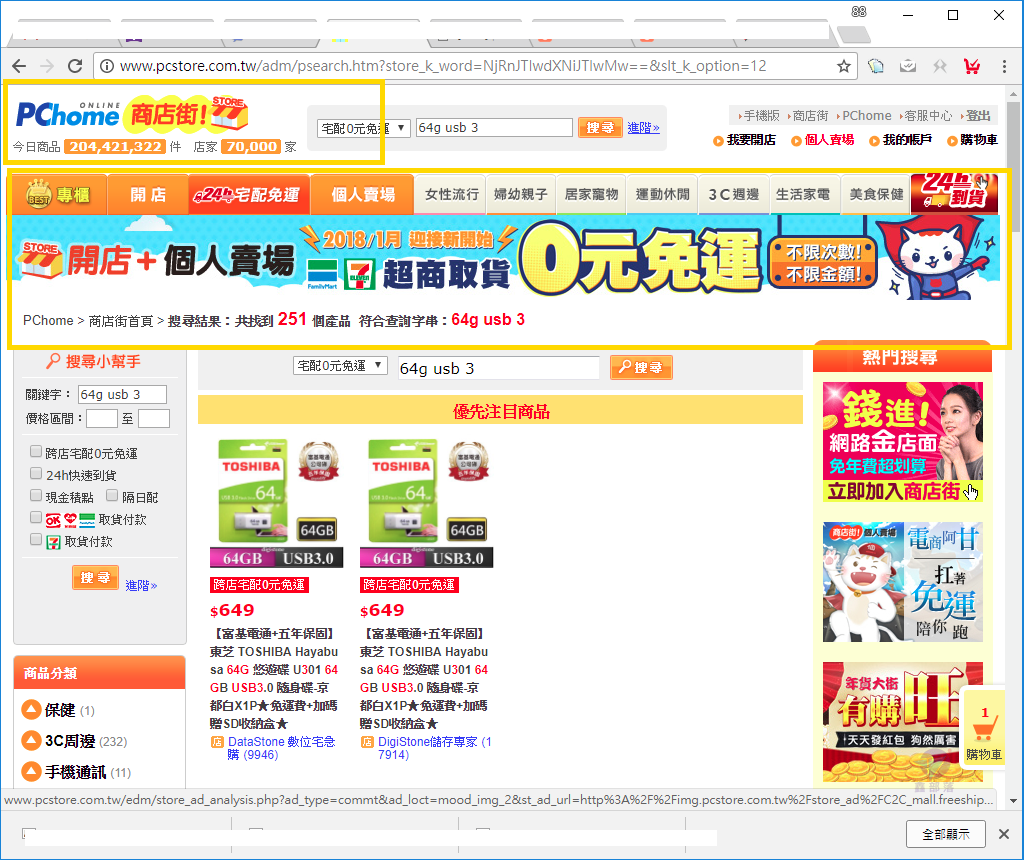
Task: Select the 美食保健 tab
Action: (876, 195)
